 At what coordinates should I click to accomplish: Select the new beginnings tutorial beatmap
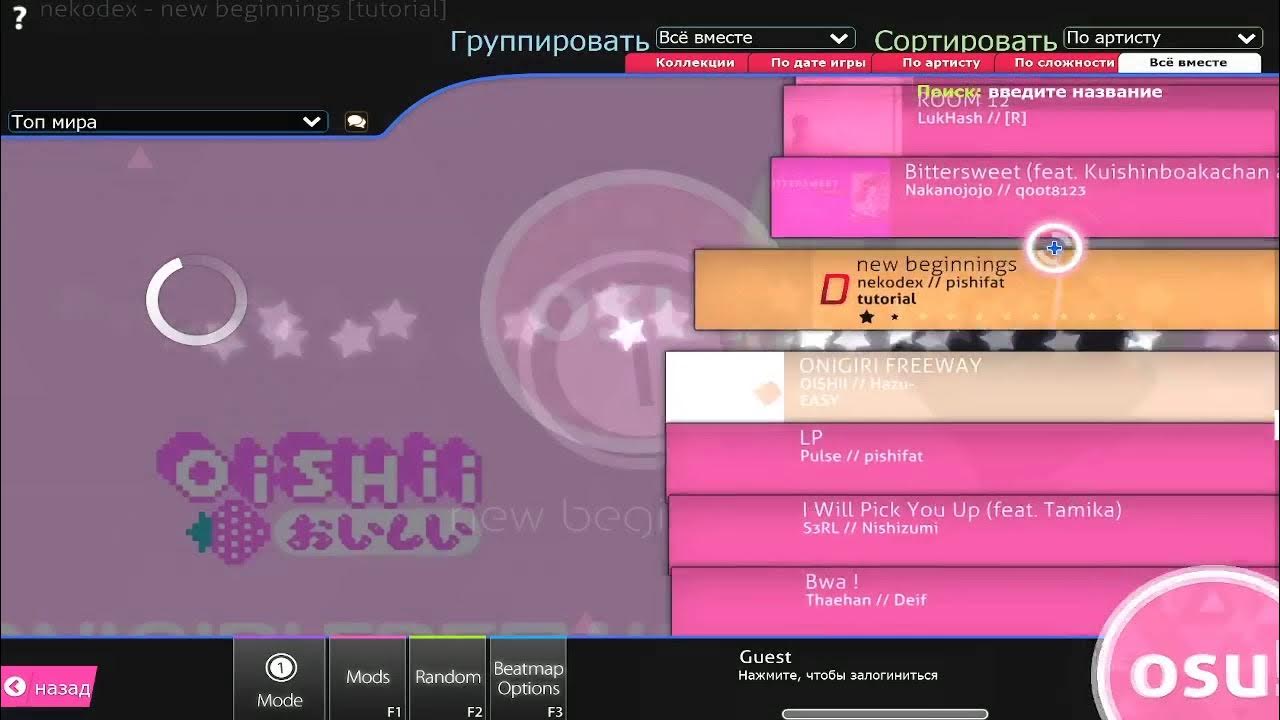(x=985, y=290)
